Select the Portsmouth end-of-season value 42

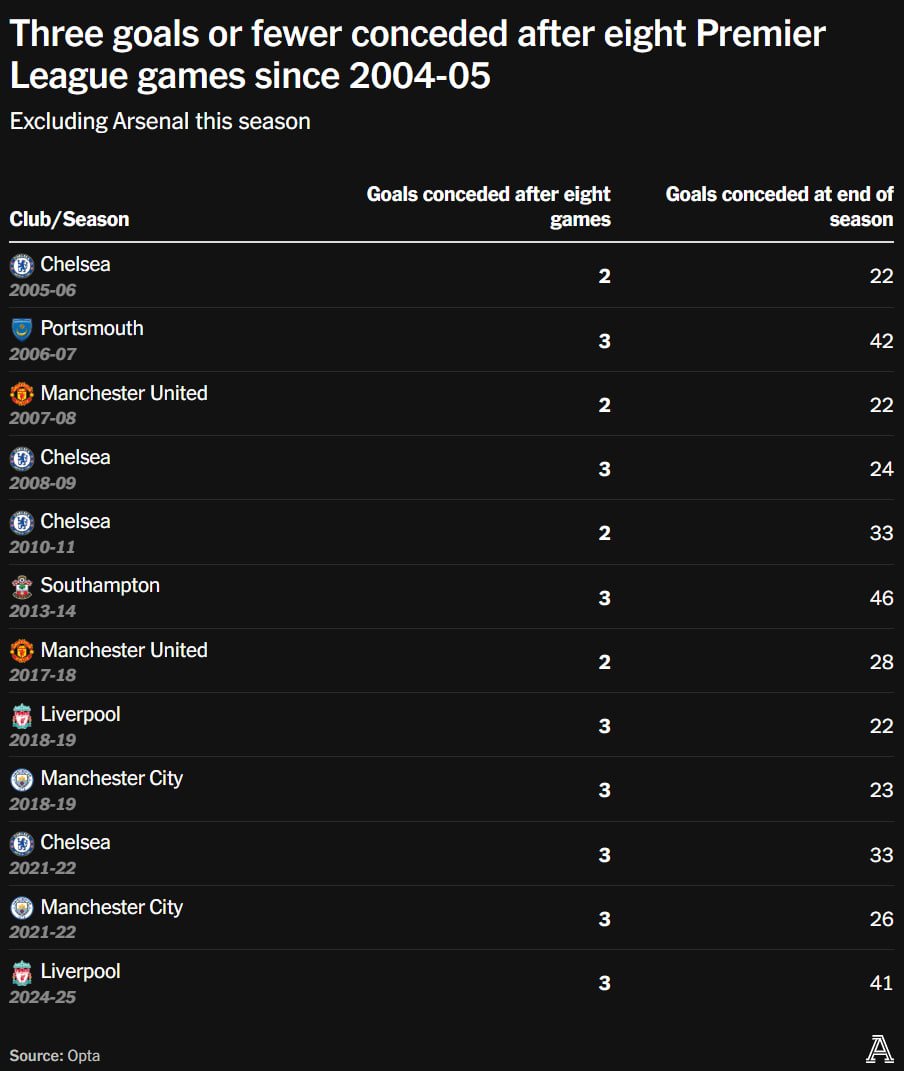point(881,341)
